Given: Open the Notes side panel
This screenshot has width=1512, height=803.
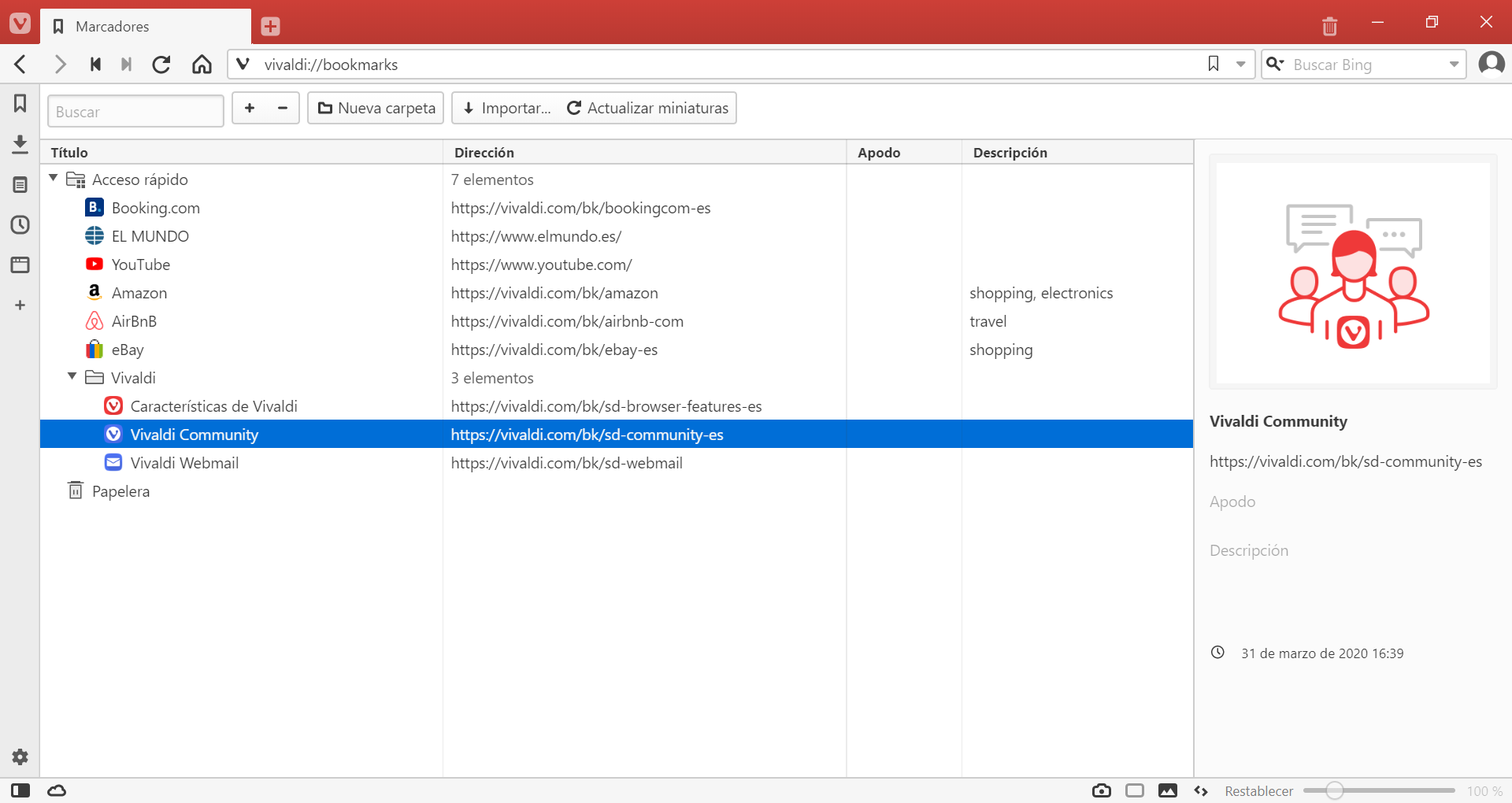Looking at the screenshot, I should point(20,185).
